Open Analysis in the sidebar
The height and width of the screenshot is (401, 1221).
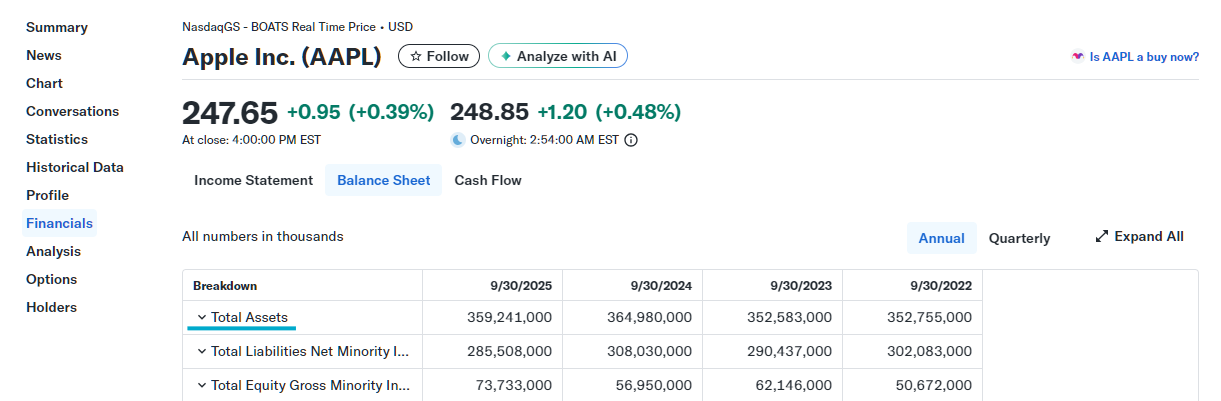[x=54, y=251]
